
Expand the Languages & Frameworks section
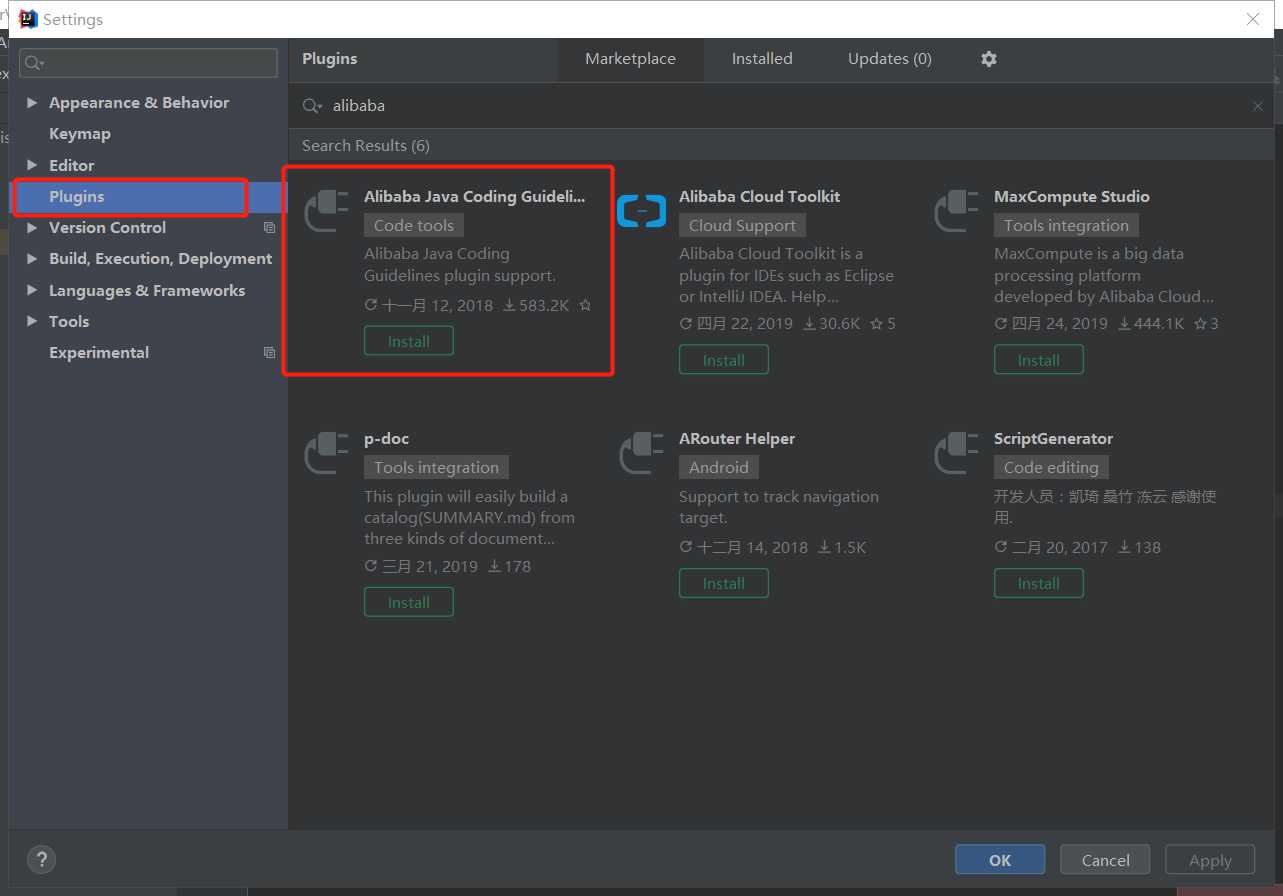click(x=32, y=291)
